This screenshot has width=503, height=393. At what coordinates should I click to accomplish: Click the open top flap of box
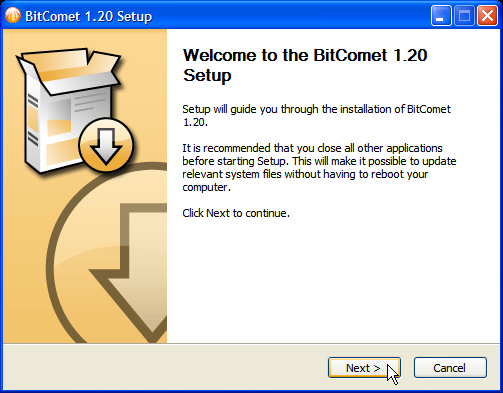pos(70,68)
